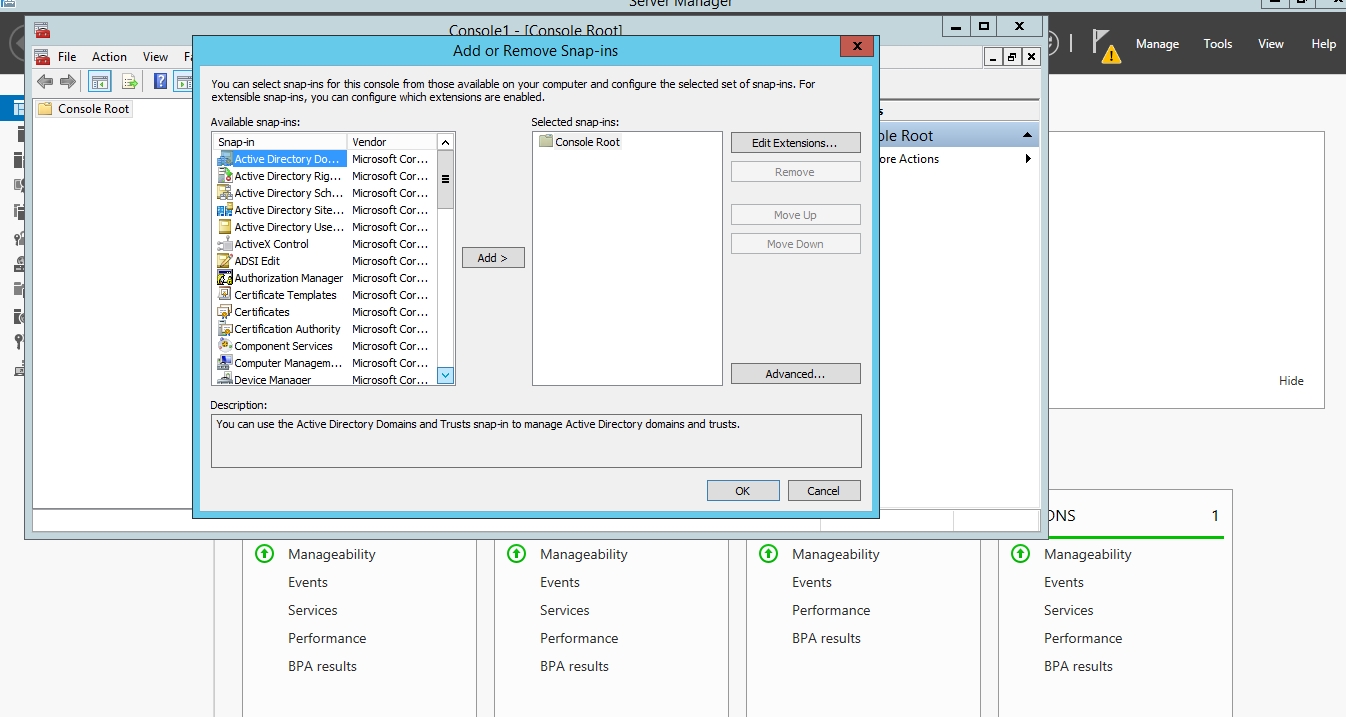The height and width of the screenshot is (717, 1346).
Task: Click the Hide link in Server Manager
Action: [x=1291, y=381]
